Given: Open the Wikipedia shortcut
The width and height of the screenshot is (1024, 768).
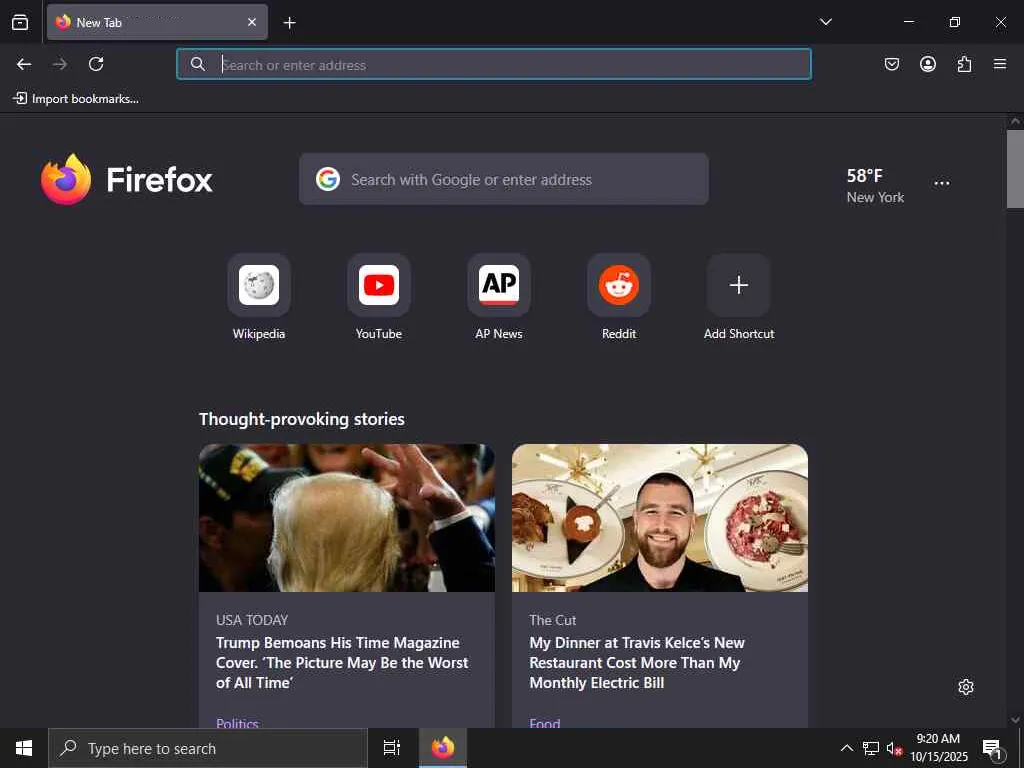Looking at the screenshot, I should (x=259, y=298).
